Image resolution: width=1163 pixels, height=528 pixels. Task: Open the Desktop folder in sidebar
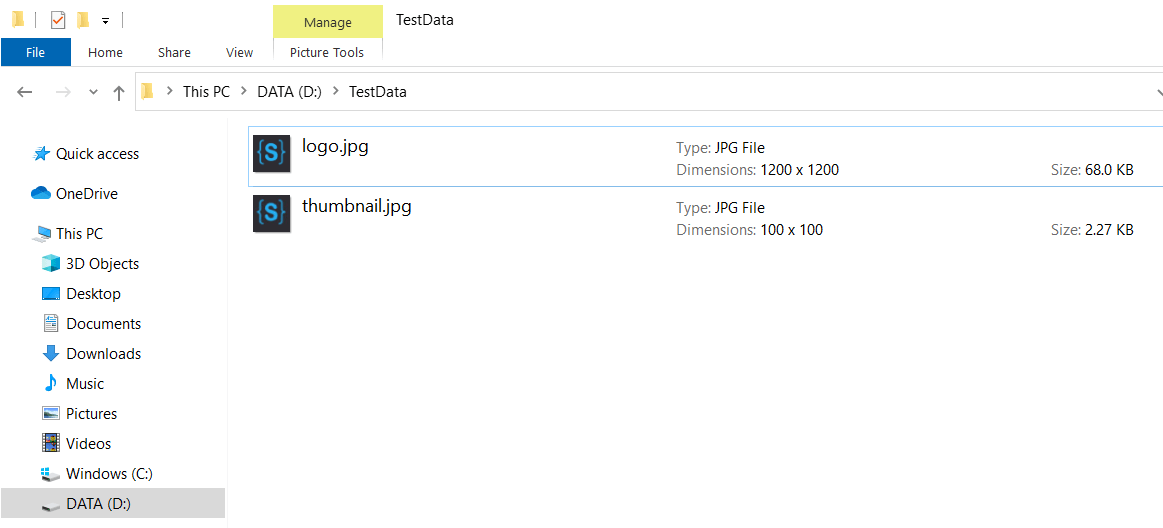(x=93, y=294)
